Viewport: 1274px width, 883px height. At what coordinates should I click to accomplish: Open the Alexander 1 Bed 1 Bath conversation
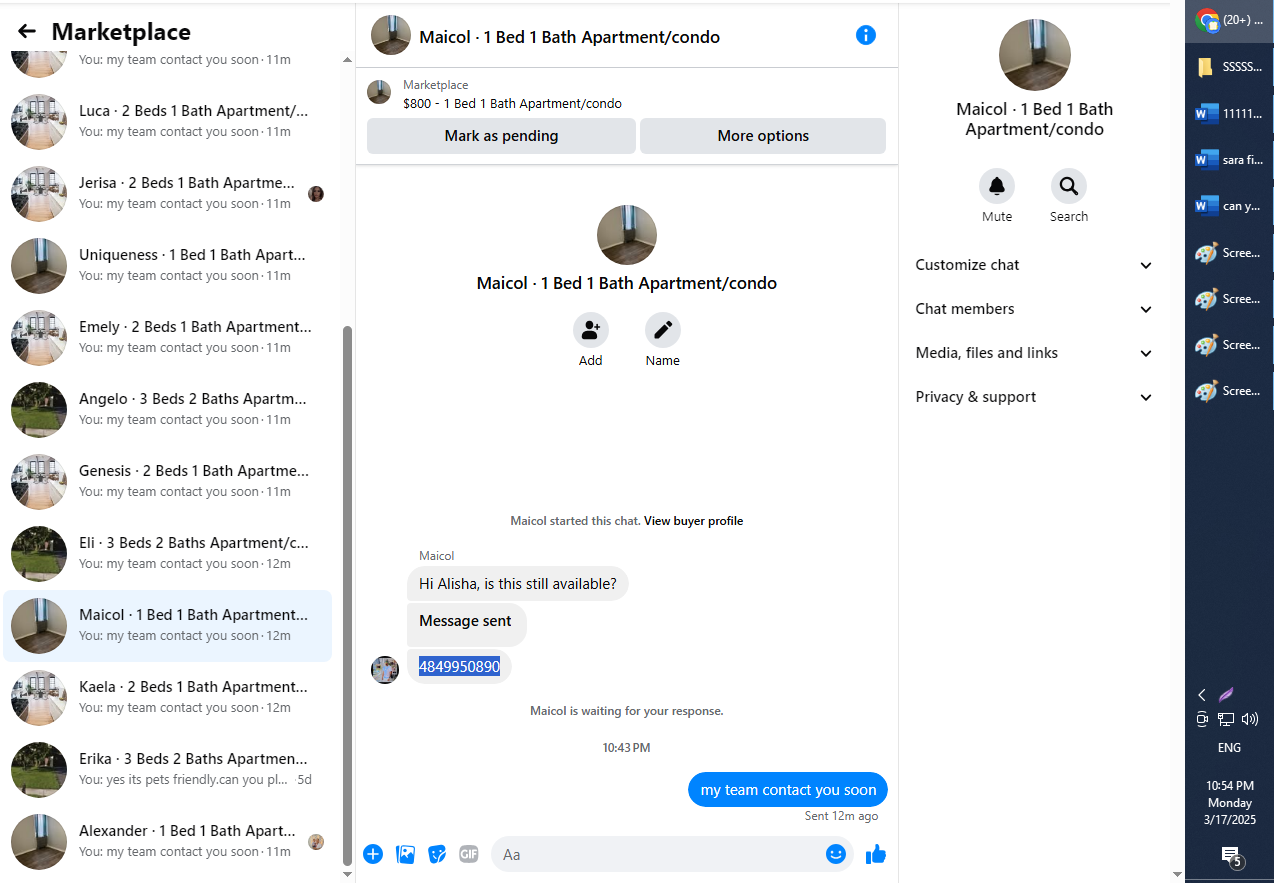point(168,842)
